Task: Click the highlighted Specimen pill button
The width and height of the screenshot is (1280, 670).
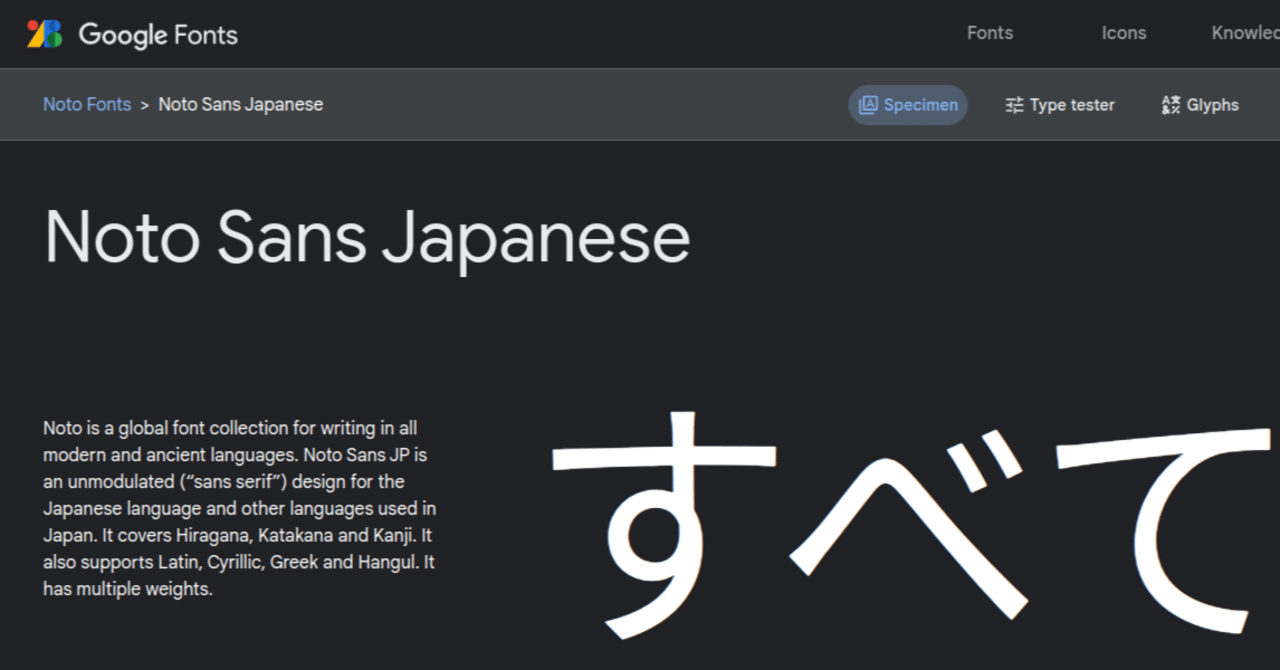Action: pos(907,104)
